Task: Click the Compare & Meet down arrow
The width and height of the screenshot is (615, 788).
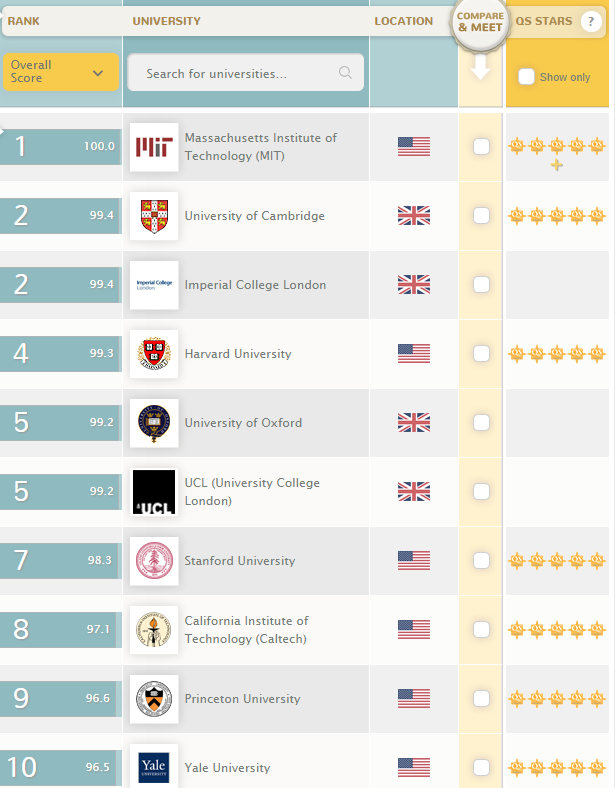Action: coord(480,66)
